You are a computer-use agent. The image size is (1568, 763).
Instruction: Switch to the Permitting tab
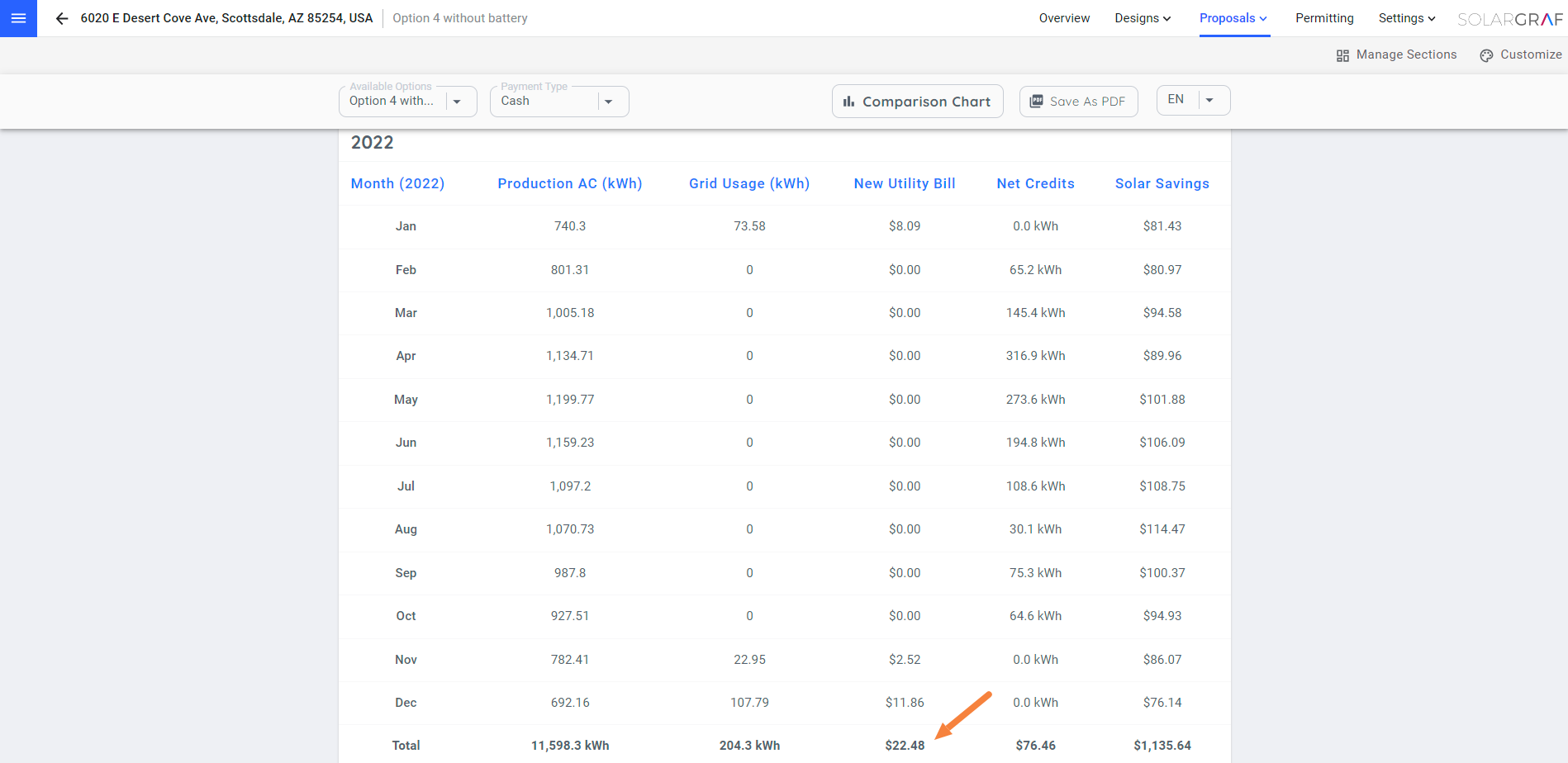pos(1324,18)
